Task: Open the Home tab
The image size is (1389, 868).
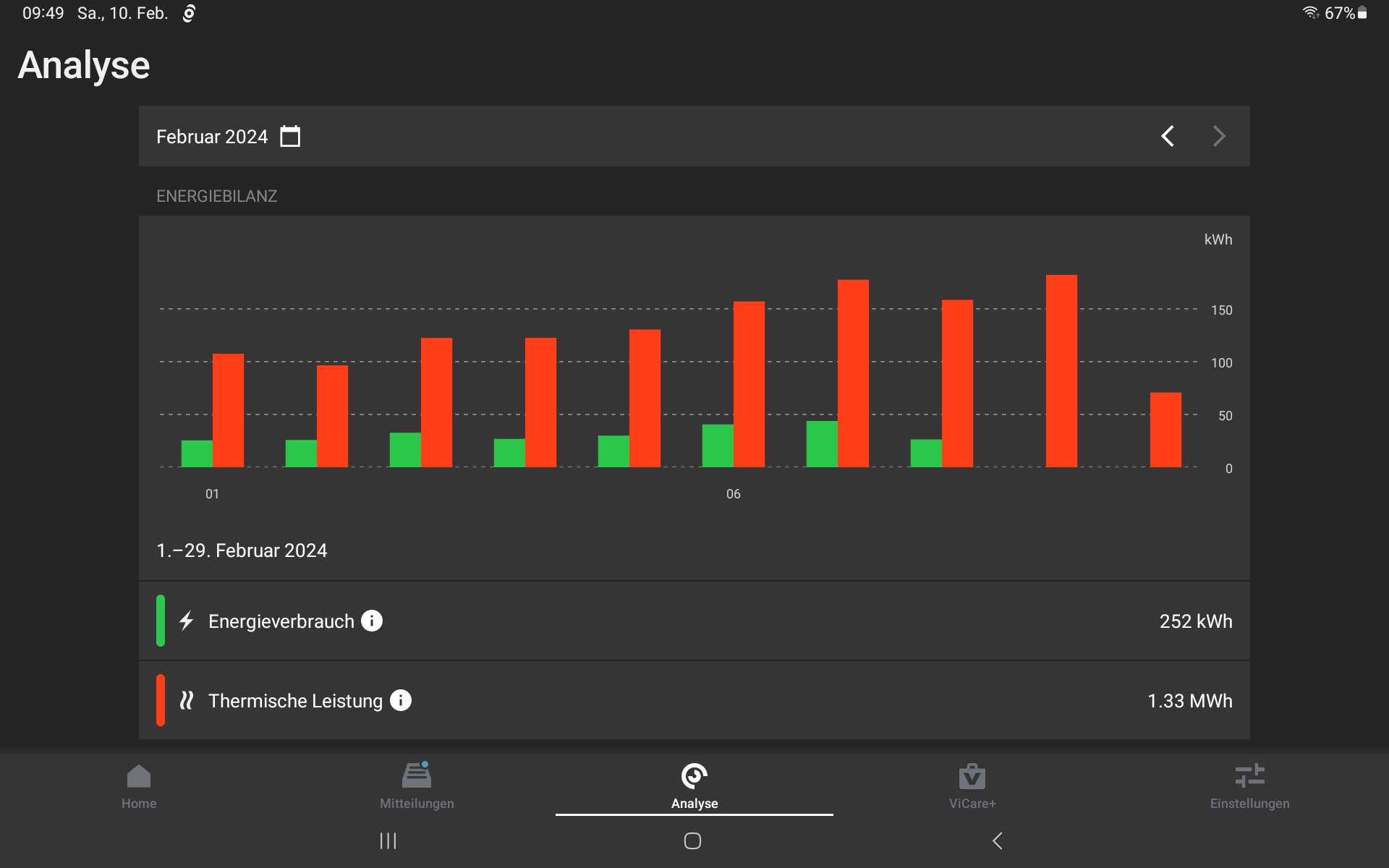Action: 139,787
